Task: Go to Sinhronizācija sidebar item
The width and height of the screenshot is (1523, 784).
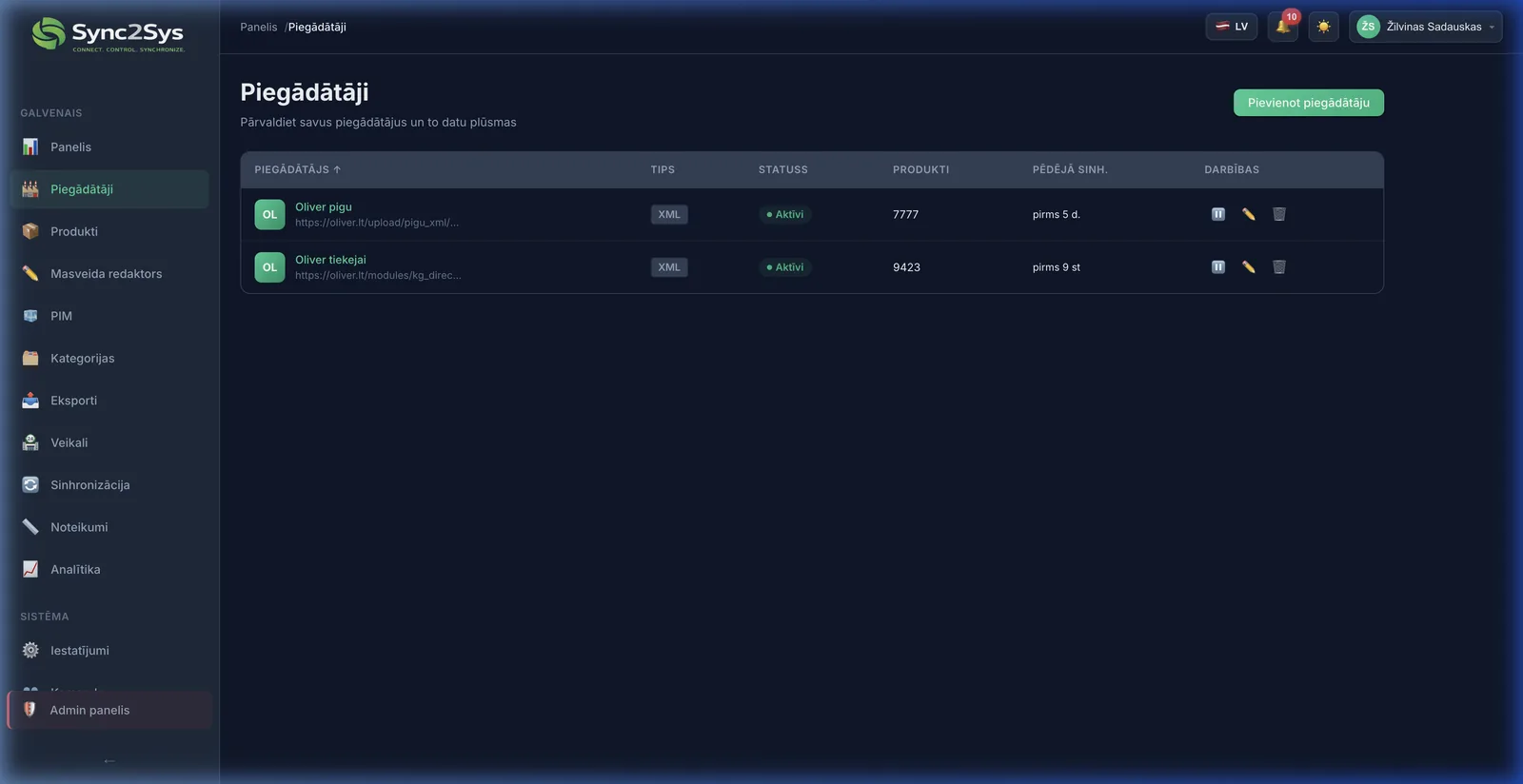Action: [89, 485]
